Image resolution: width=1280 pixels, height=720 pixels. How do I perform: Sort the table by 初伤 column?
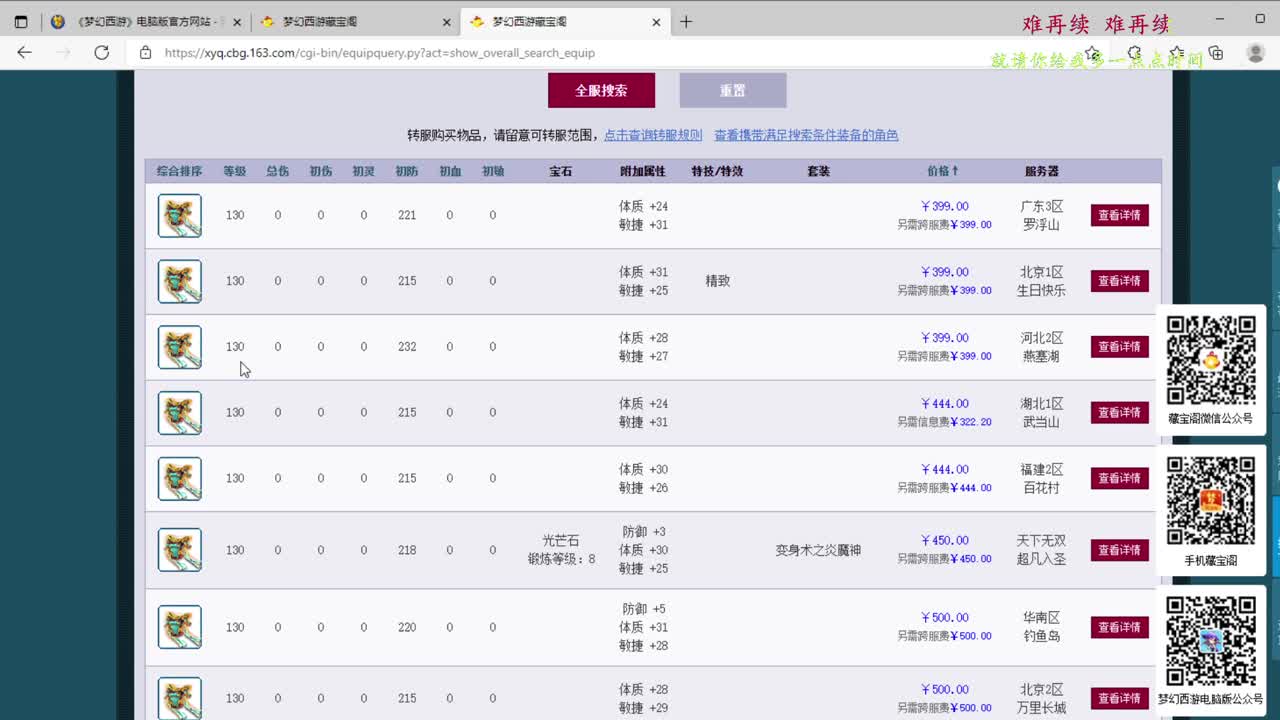click(x=321, y=171)
